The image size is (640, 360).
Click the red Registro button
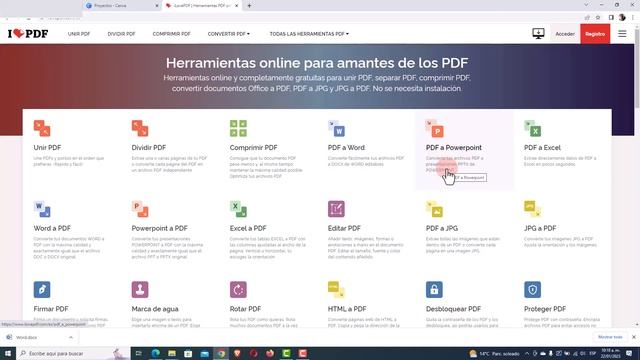point(595,34)
